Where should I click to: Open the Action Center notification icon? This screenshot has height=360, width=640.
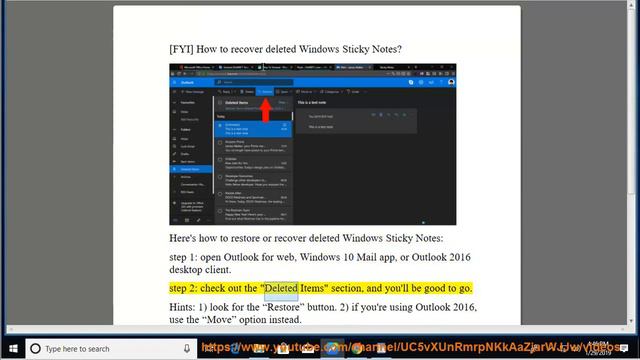(624, 348)
